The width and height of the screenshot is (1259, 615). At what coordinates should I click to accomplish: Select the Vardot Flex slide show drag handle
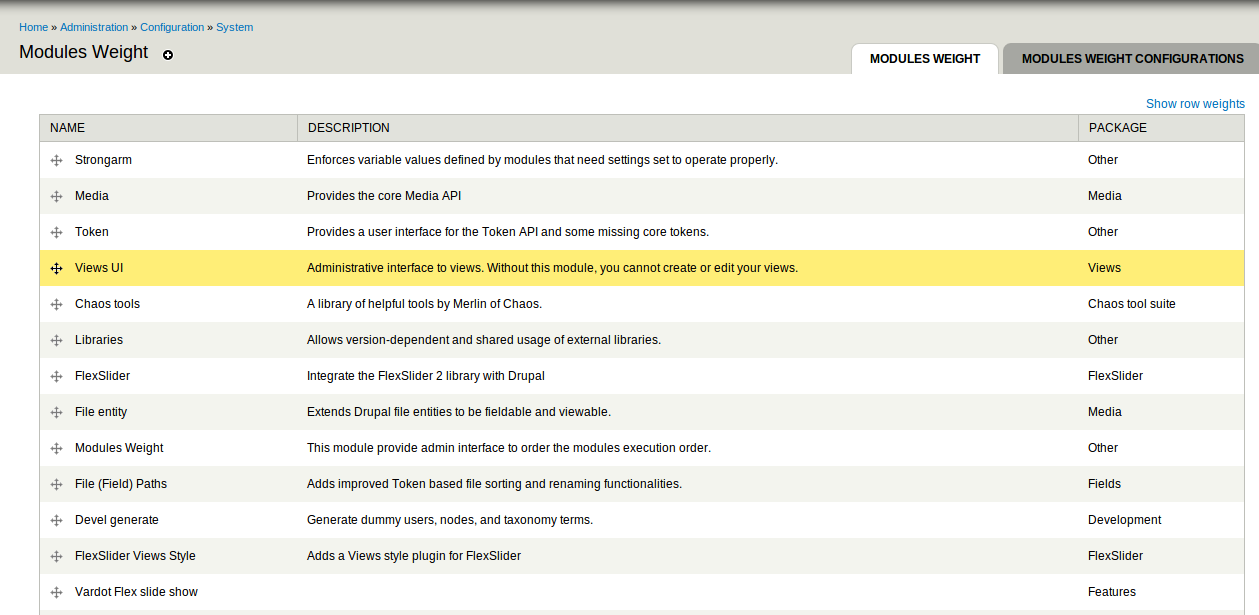tap(56, 592)
